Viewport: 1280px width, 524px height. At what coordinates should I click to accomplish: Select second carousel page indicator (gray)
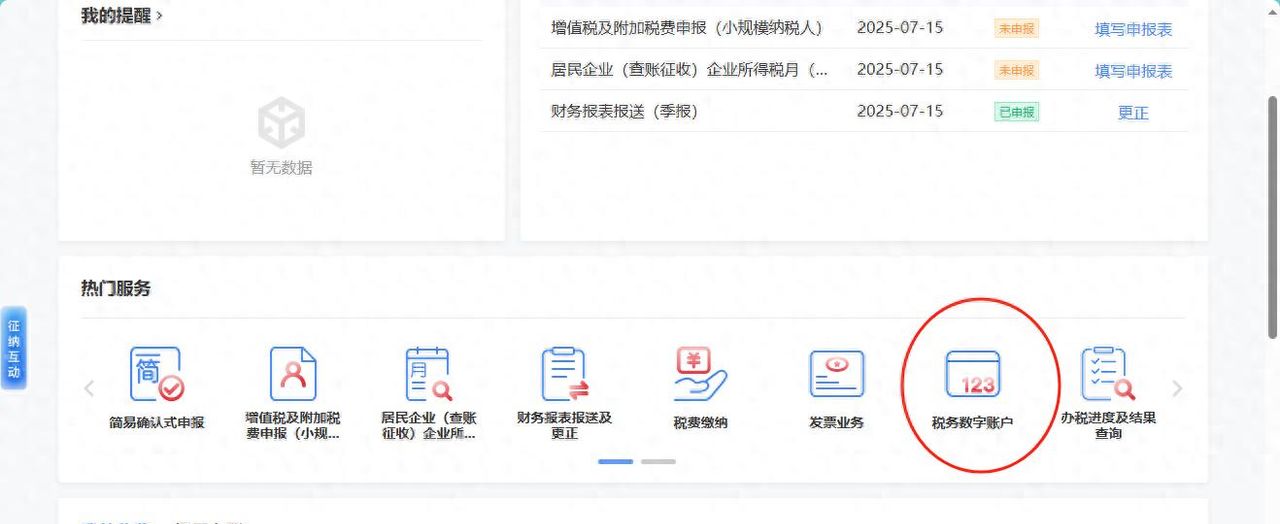point(658,462)
